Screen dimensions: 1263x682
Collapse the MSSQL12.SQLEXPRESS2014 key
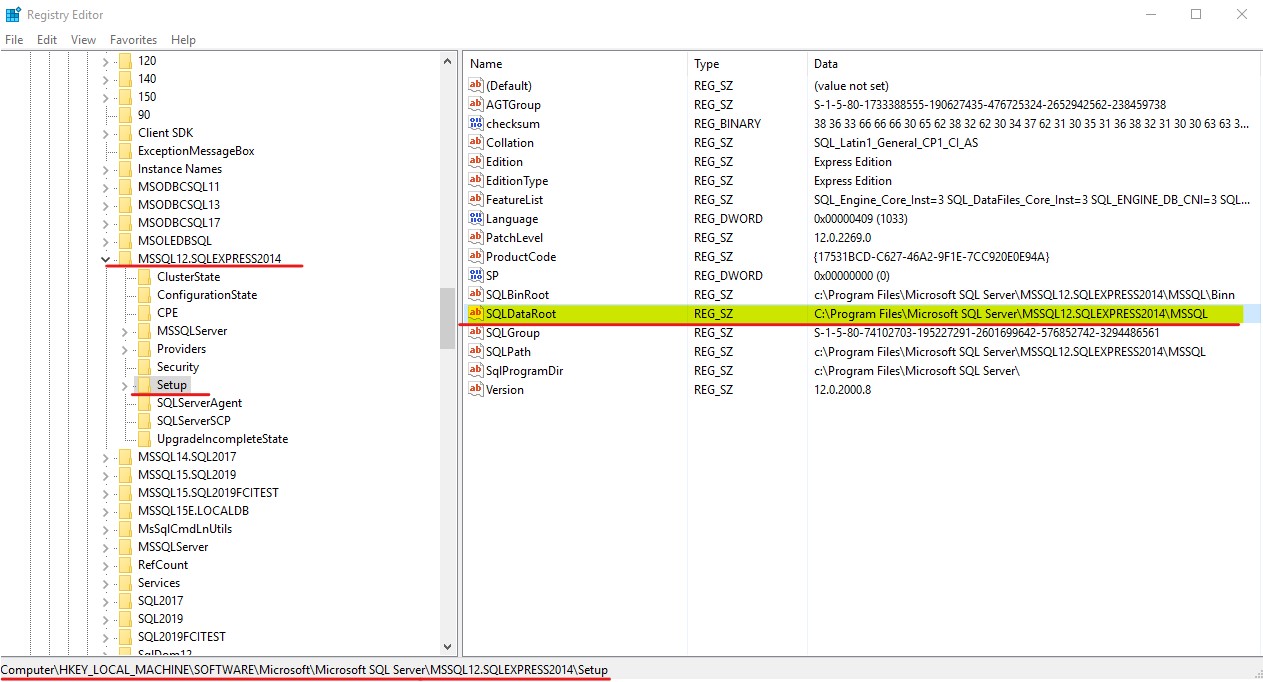pyautogui.click(x=106, y=259)
